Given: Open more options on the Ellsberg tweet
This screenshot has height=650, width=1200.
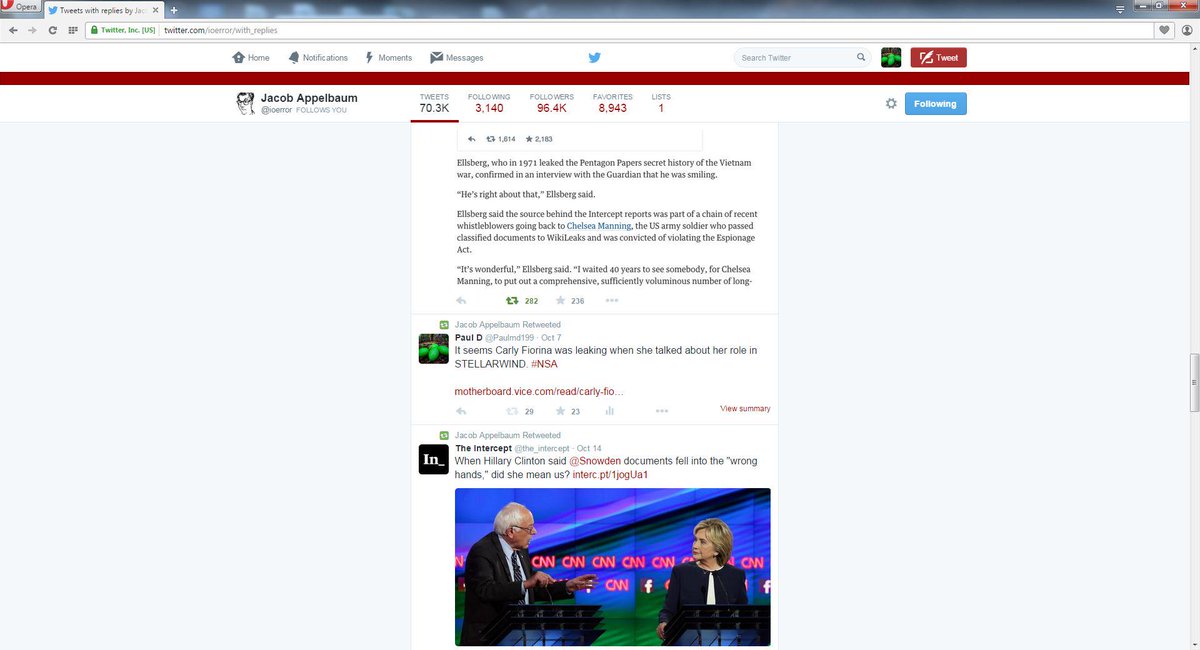Looking at the screenshot, I should [612, 300].
